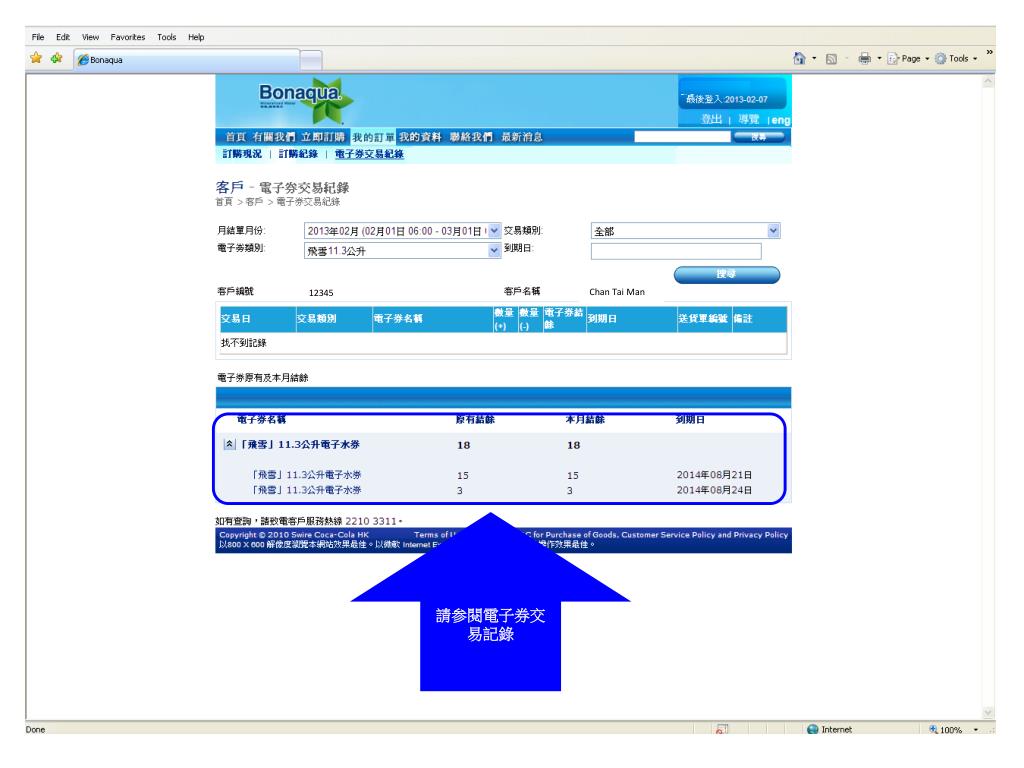Collapse the 「飛雪」11.3公升電子水券 group arrow icon
The width and height of the screenshot is (1024, 768).
(x=229, y=445)
